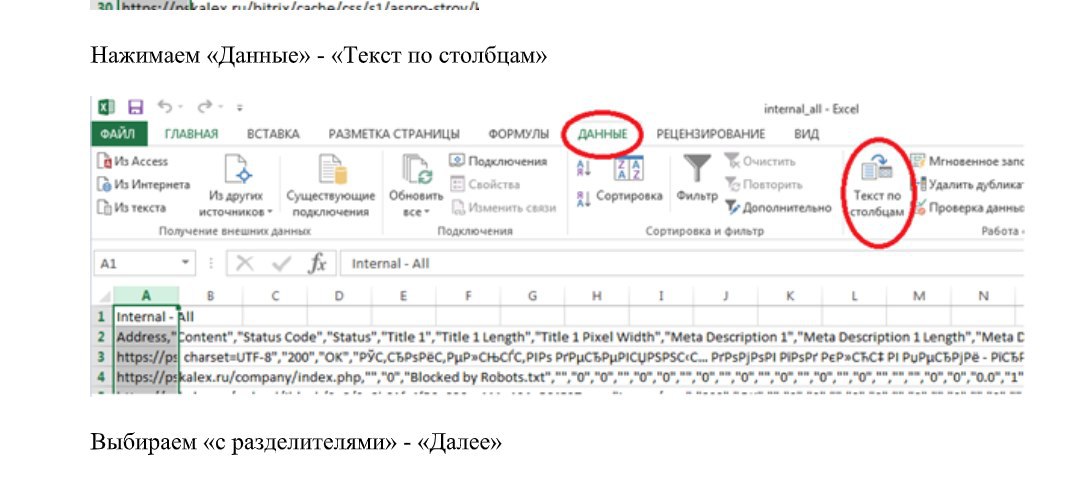This screenshot has height=499, width=1085.
Task: Click the Свойства connection button
Action: coord(485,184)
